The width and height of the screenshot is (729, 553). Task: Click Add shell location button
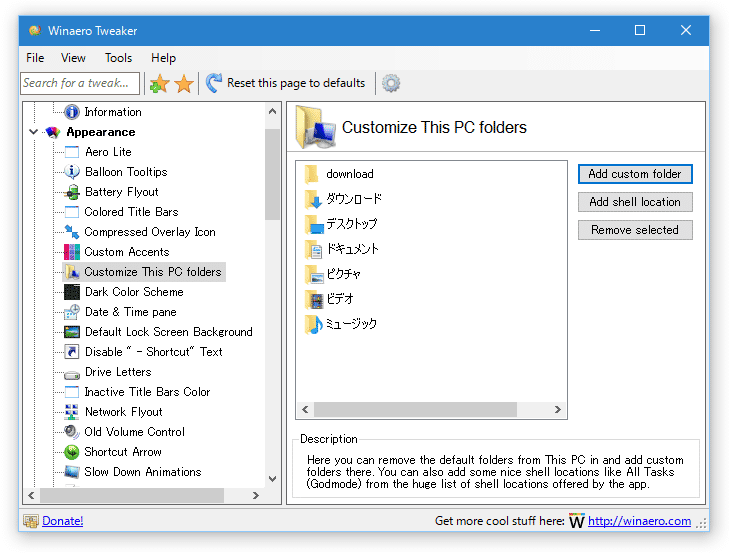point(635,202)
